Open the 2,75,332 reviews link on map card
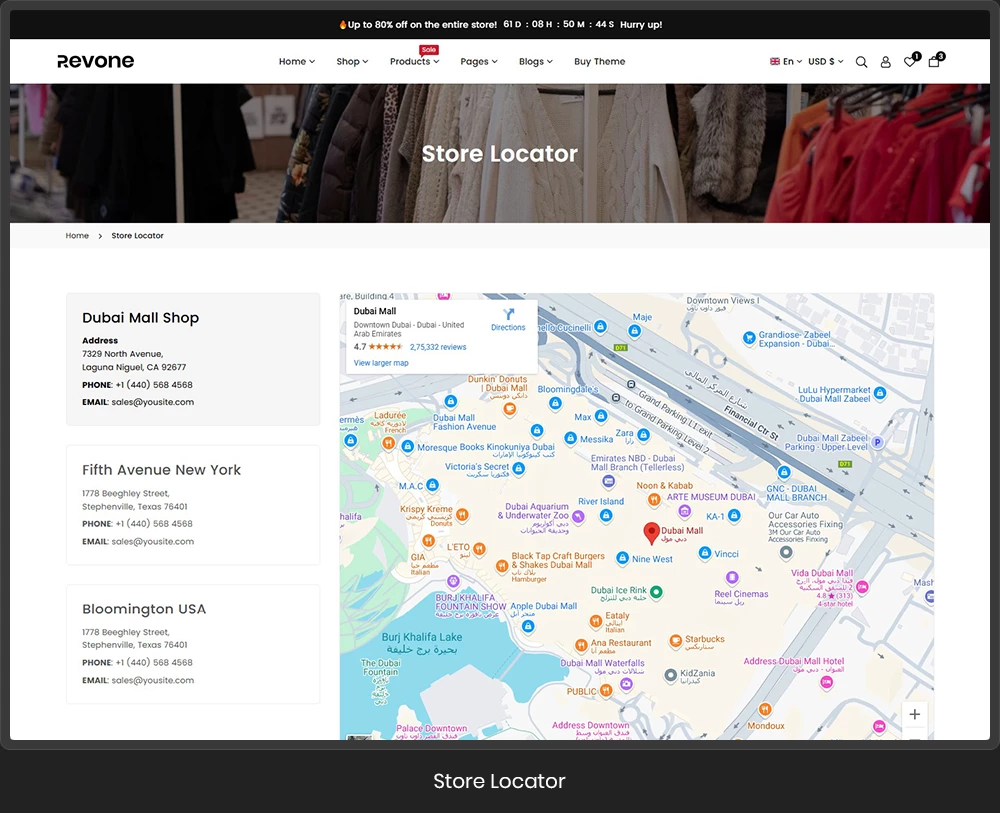The image size is (1000, 813). point(438,347)
